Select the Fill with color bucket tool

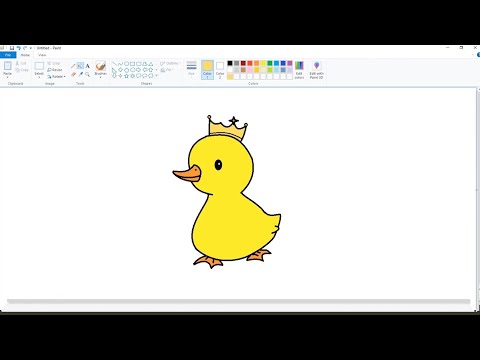click(x=80, y=66)
